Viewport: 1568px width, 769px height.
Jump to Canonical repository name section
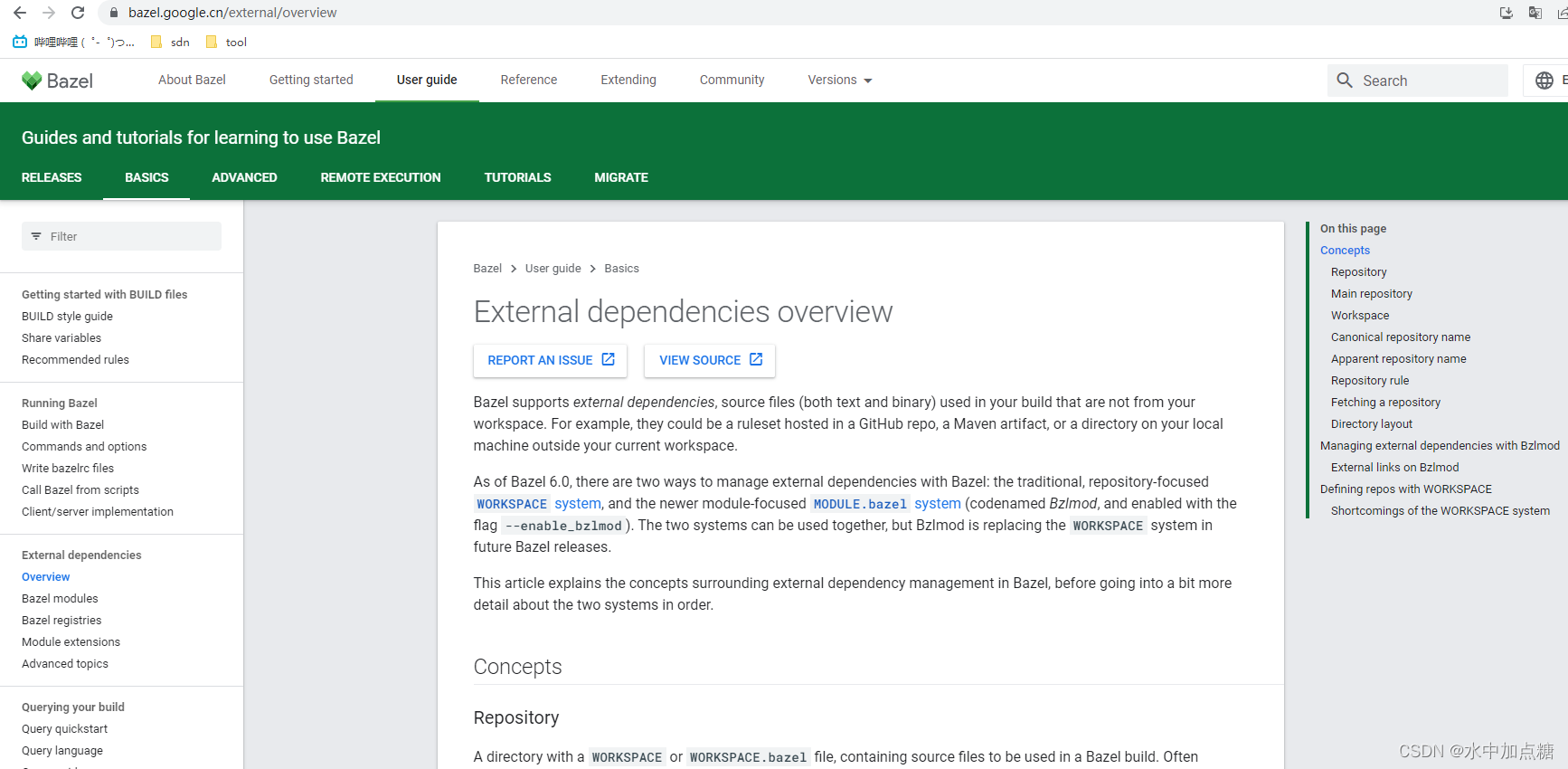(1401, 337)
